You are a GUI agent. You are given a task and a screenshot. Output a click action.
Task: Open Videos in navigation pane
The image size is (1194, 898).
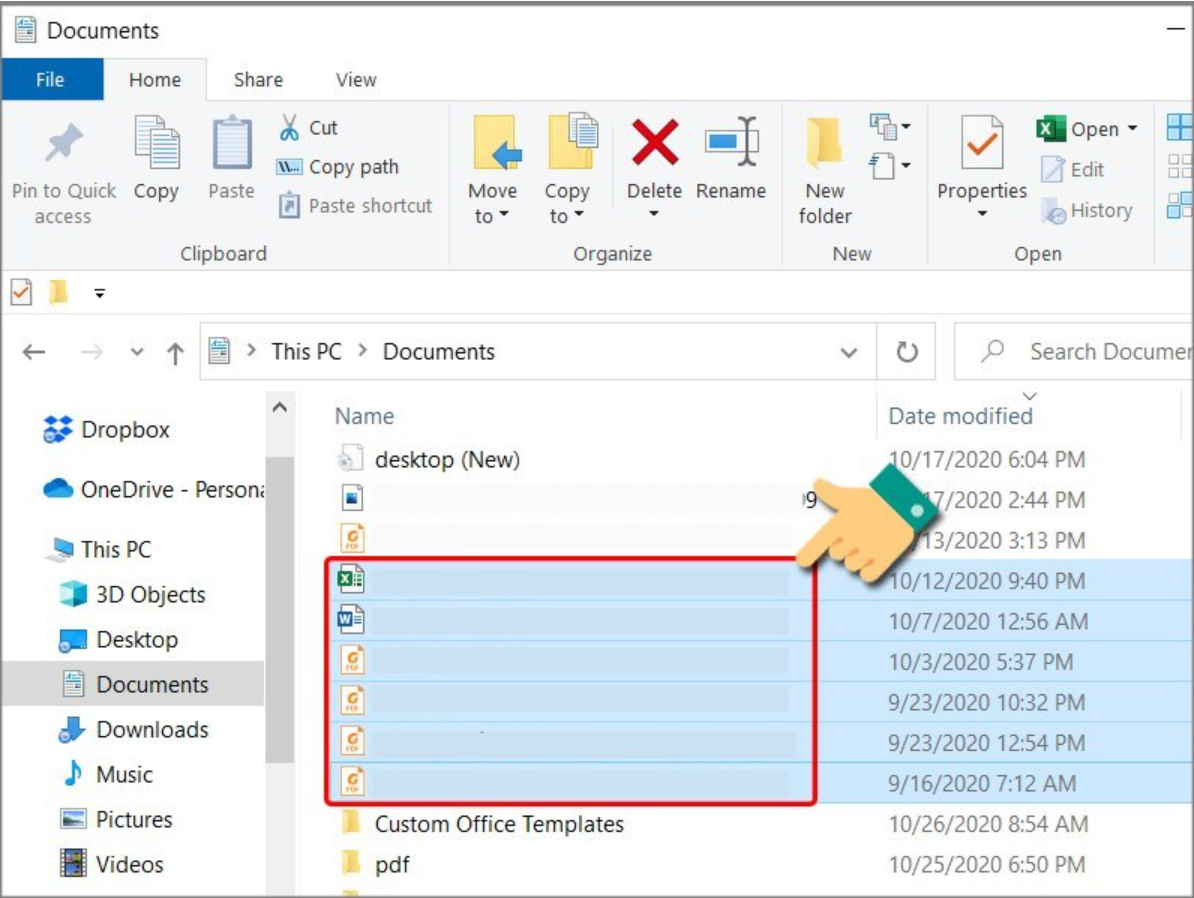(112, 864)
